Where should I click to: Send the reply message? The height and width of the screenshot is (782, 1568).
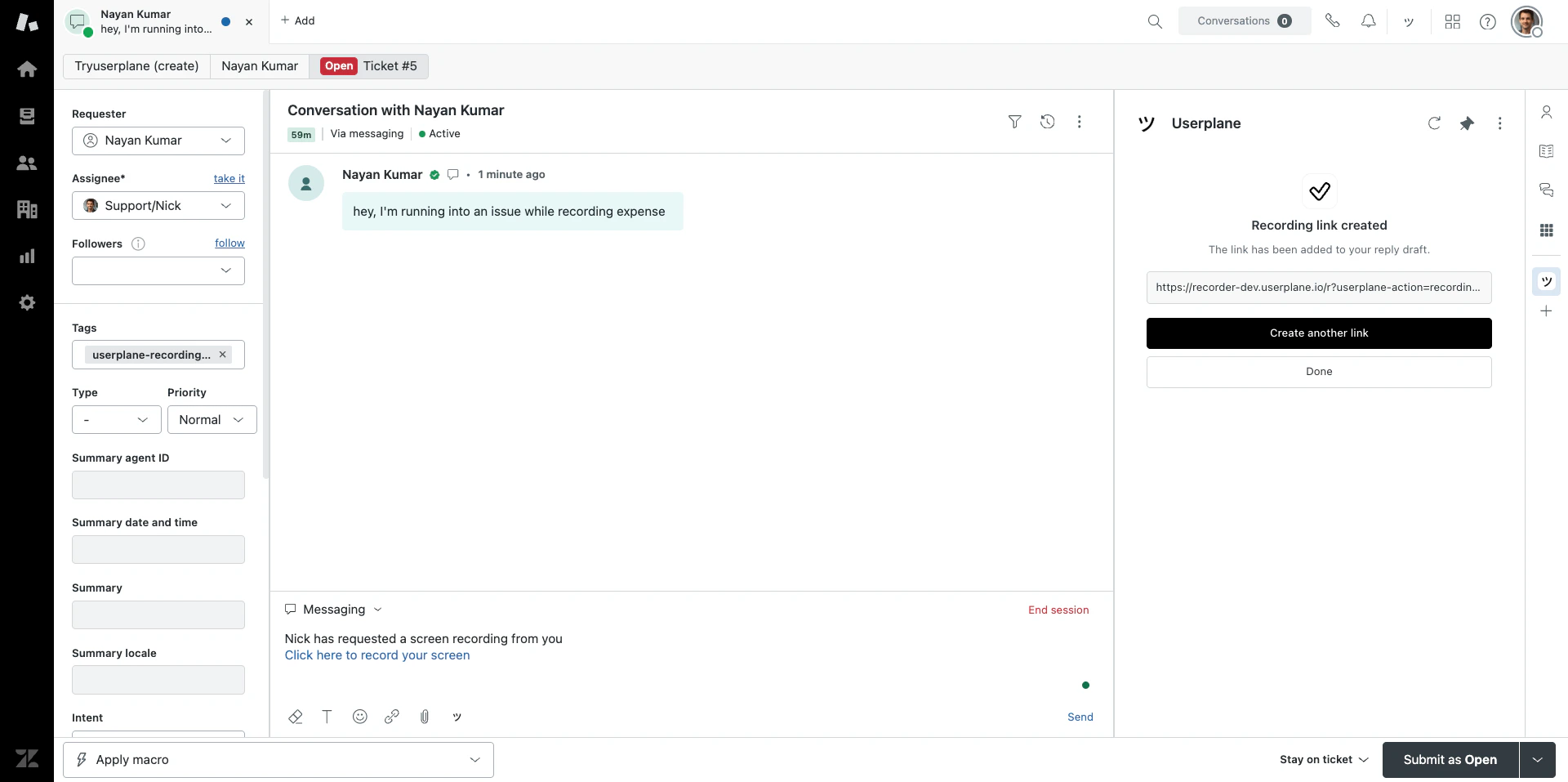(1080, 717)
